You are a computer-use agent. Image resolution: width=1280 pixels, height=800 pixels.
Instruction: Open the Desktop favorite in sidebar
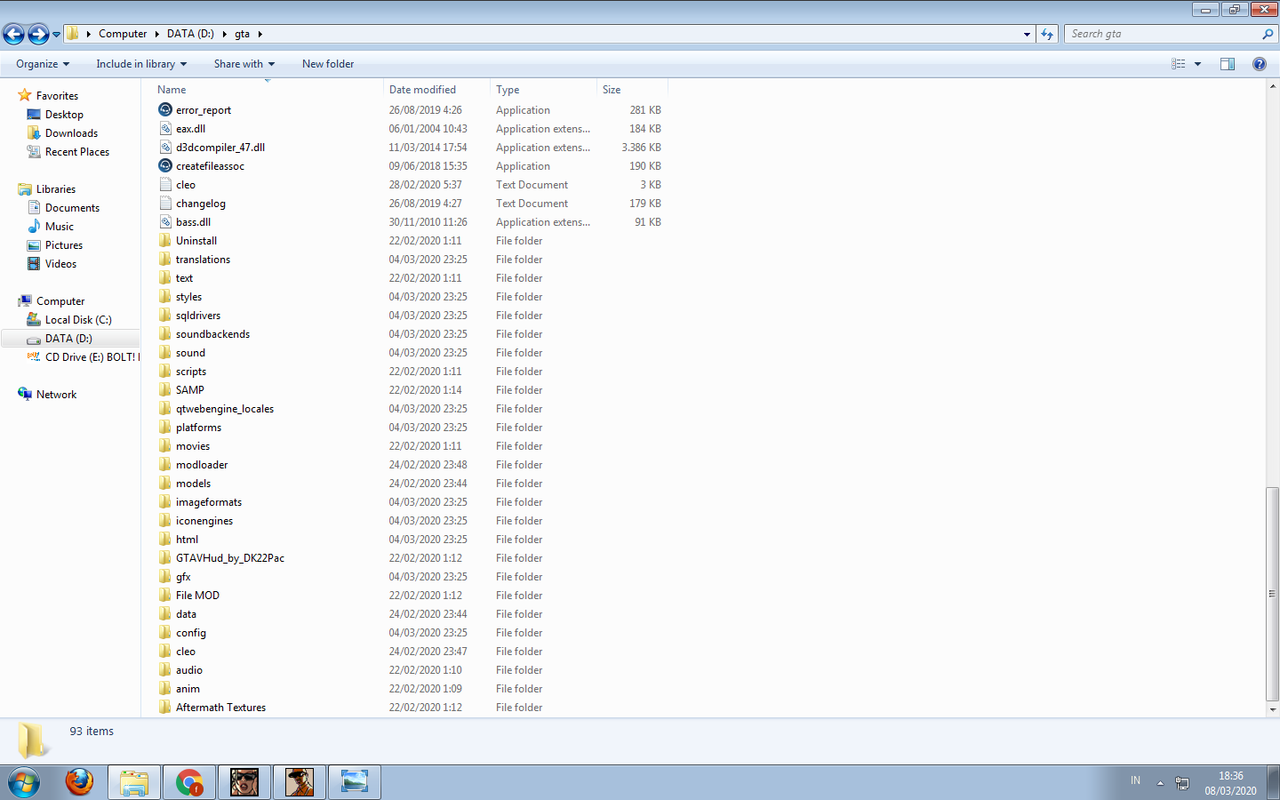point(63,114)
